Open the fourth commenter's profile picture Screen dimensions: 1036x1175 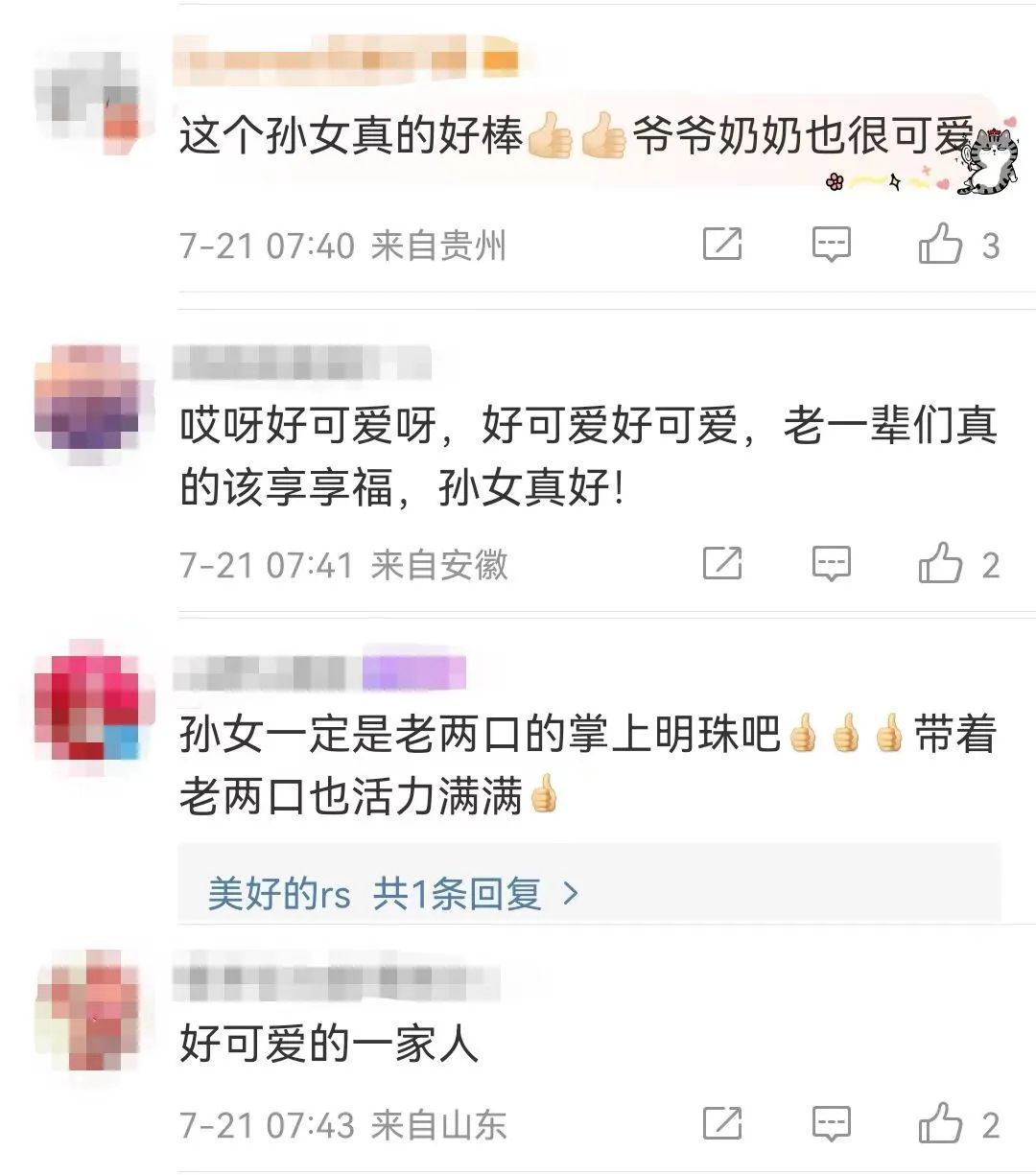click(x=87, y=1011)
